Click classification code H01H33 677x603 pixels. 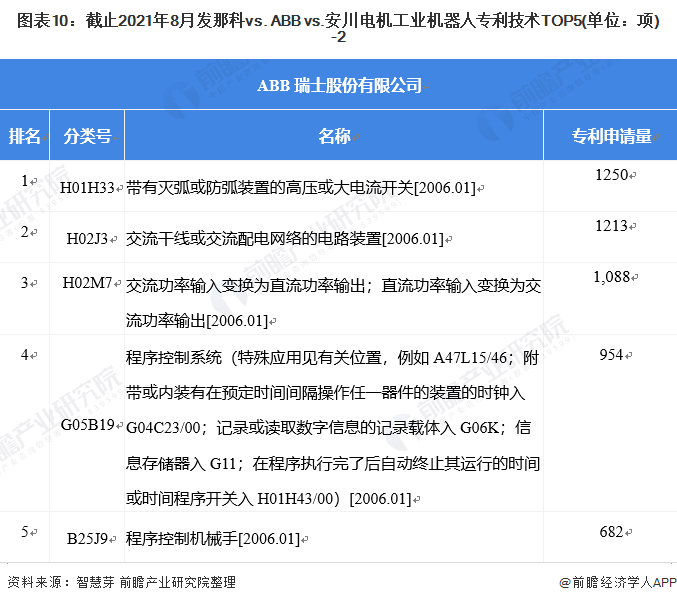(87, 187)
